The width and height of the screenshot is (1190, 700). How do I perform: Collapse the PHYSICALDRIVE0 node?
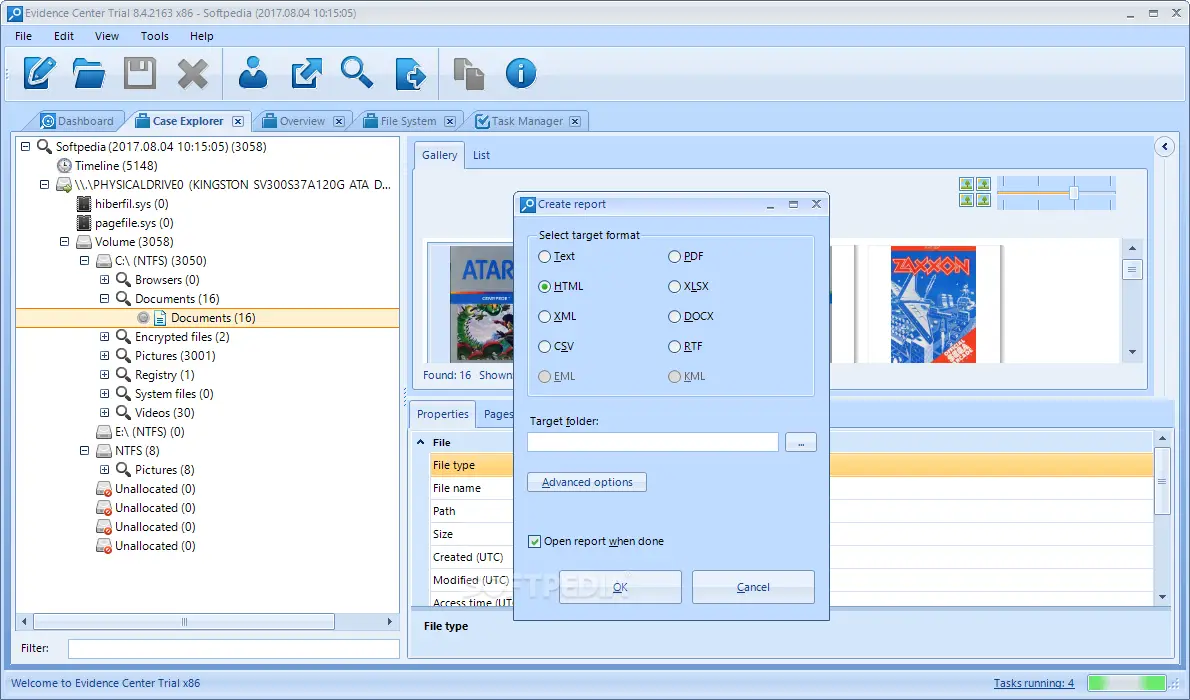click(x=45, y=184)
